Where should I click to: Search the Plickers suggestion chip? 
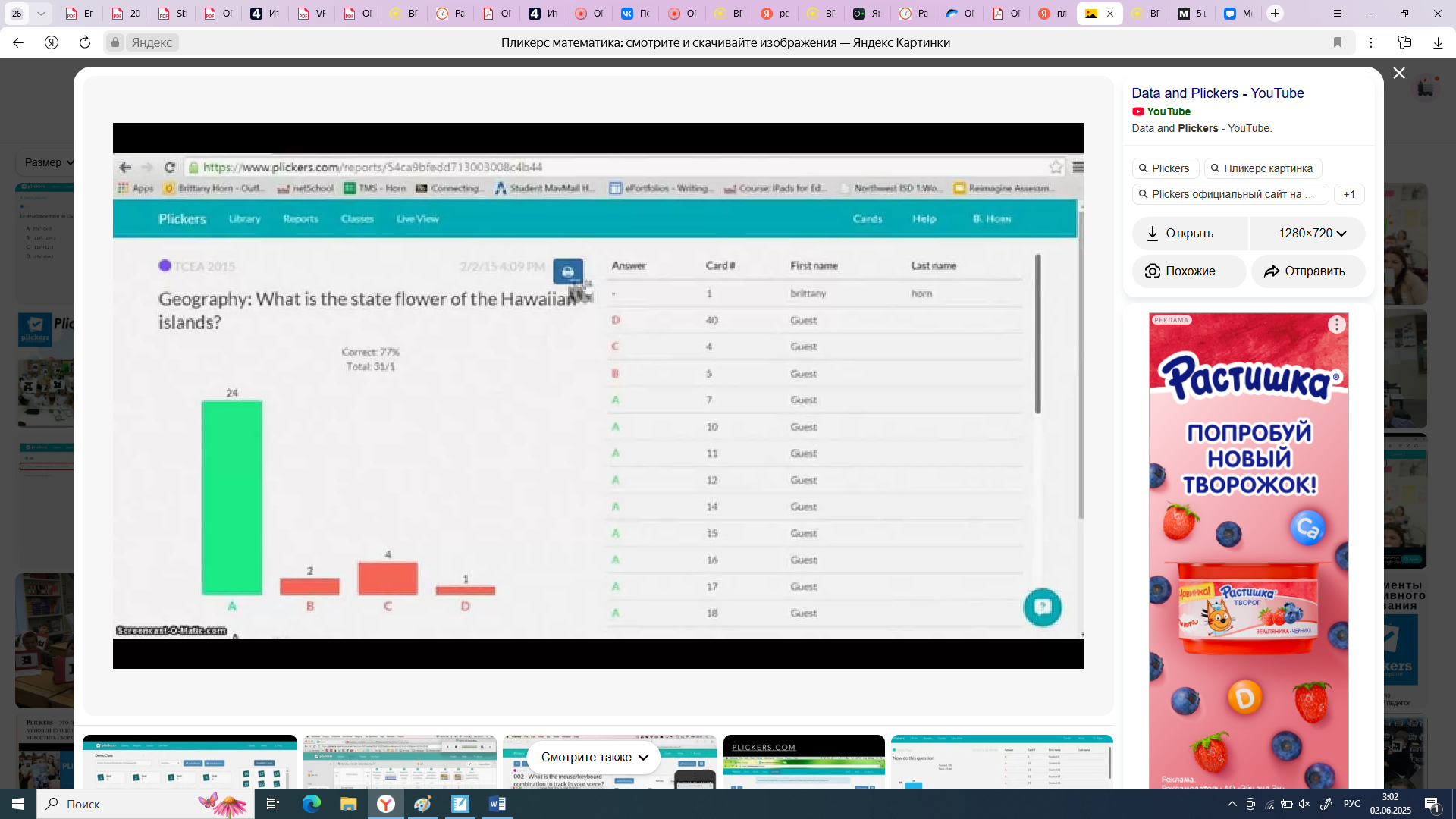coord(1165,168)
